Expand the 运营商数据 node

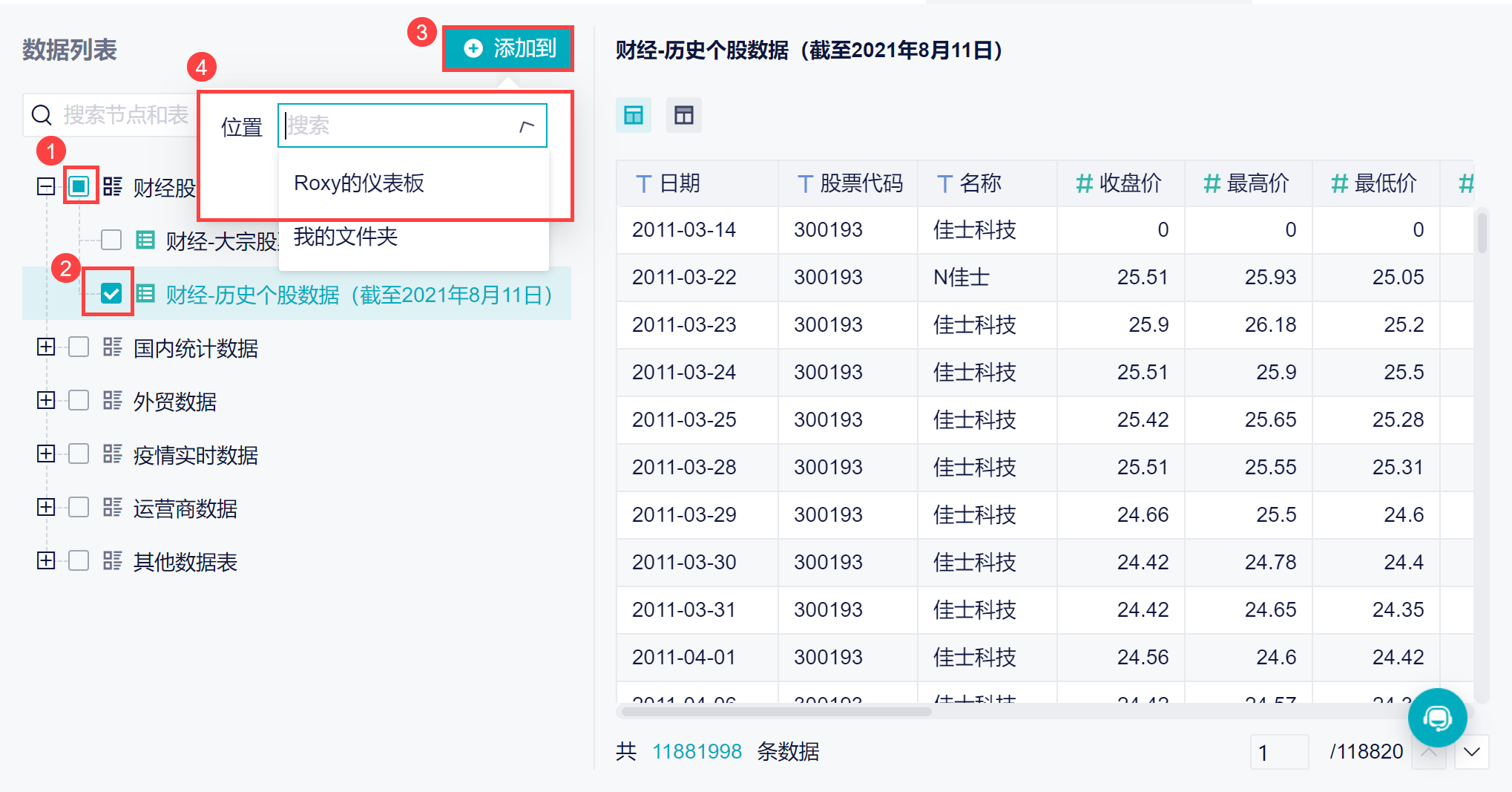click(46, 507)
